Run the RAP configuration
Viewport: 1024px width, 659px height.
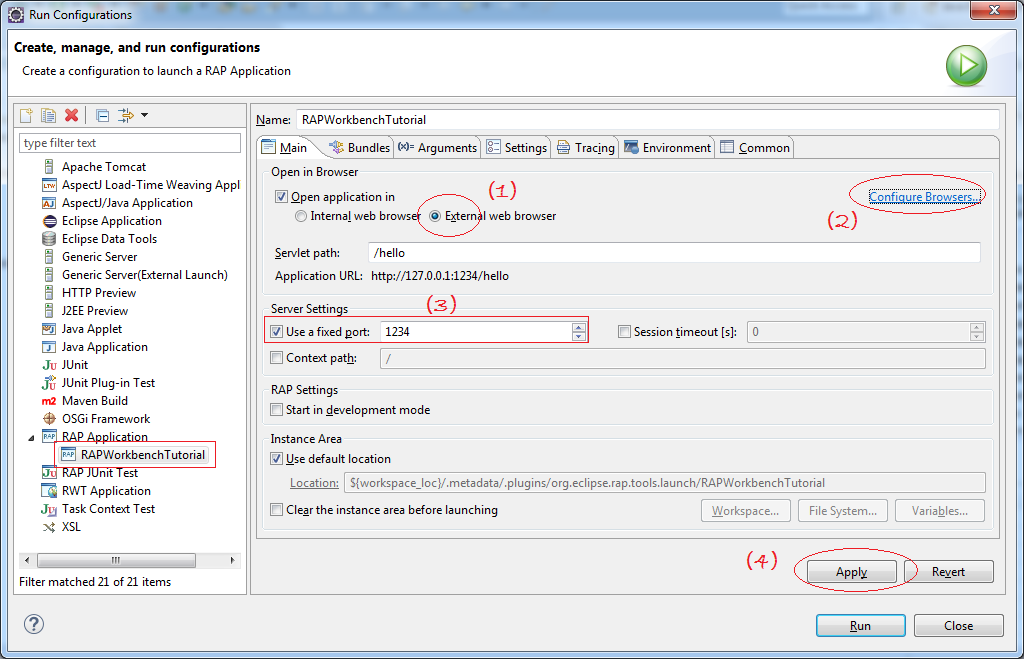pyautogui.click(x=860, y=626)
